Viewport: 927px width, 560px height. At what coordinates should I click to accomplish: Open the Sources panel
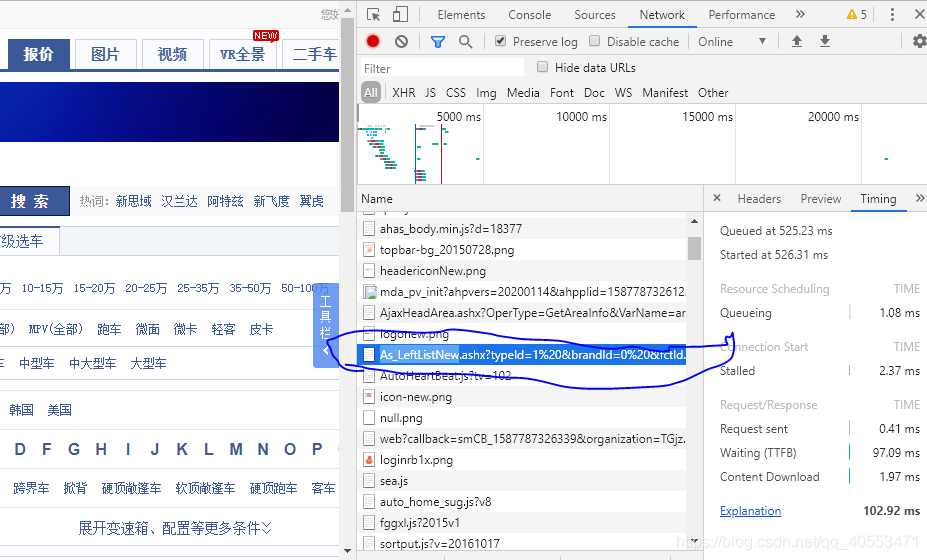click(595, 15)
